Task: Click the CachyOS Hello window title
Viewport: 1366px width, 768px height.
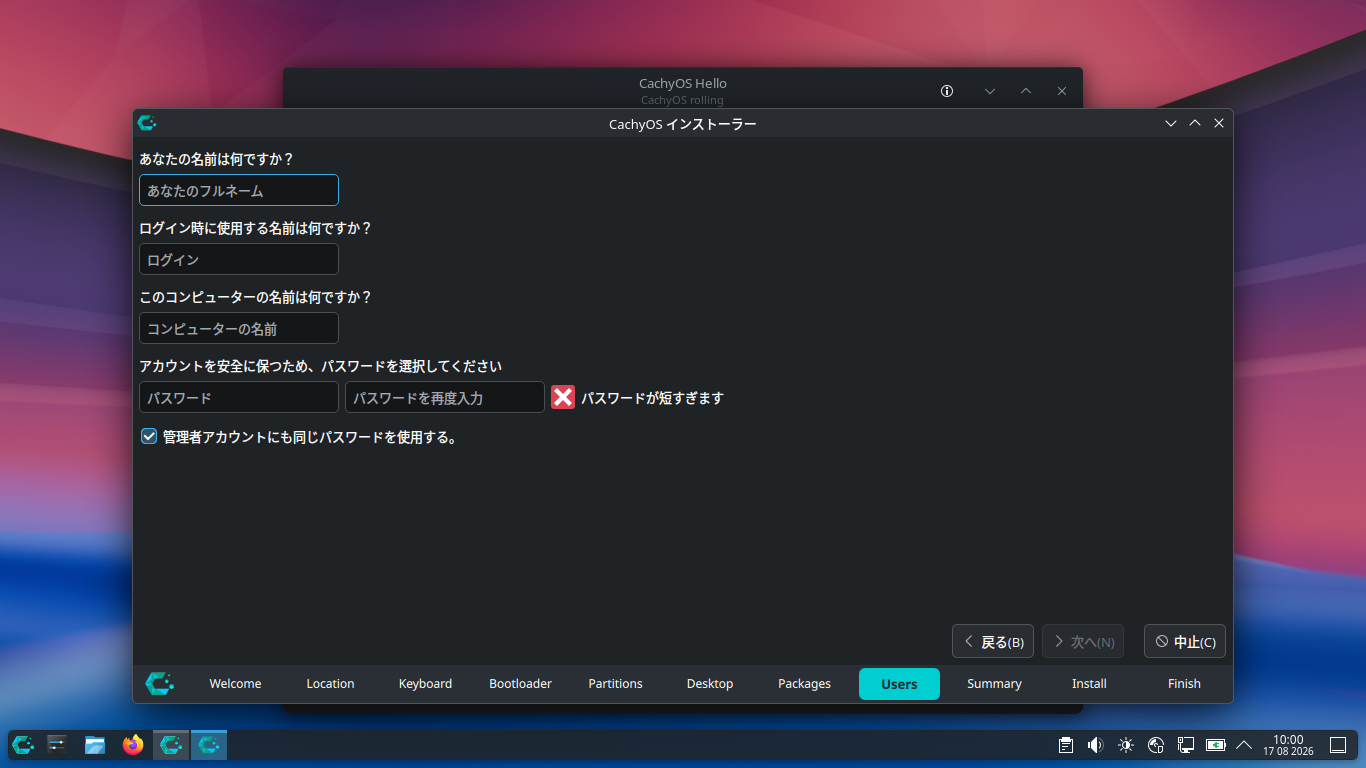Action: pos(683,84)
